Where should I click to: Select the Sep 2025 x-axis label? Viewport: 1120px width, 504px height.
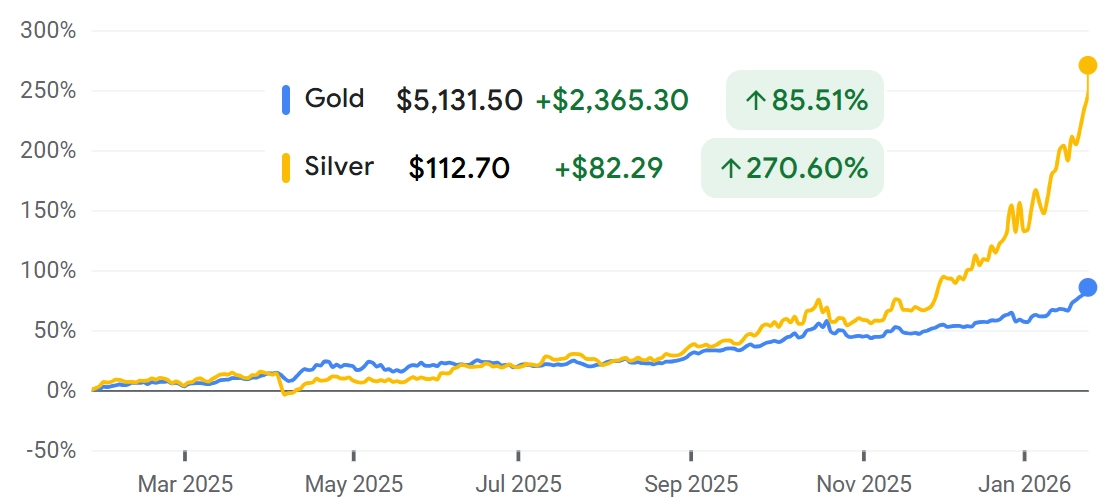(691, 485)
